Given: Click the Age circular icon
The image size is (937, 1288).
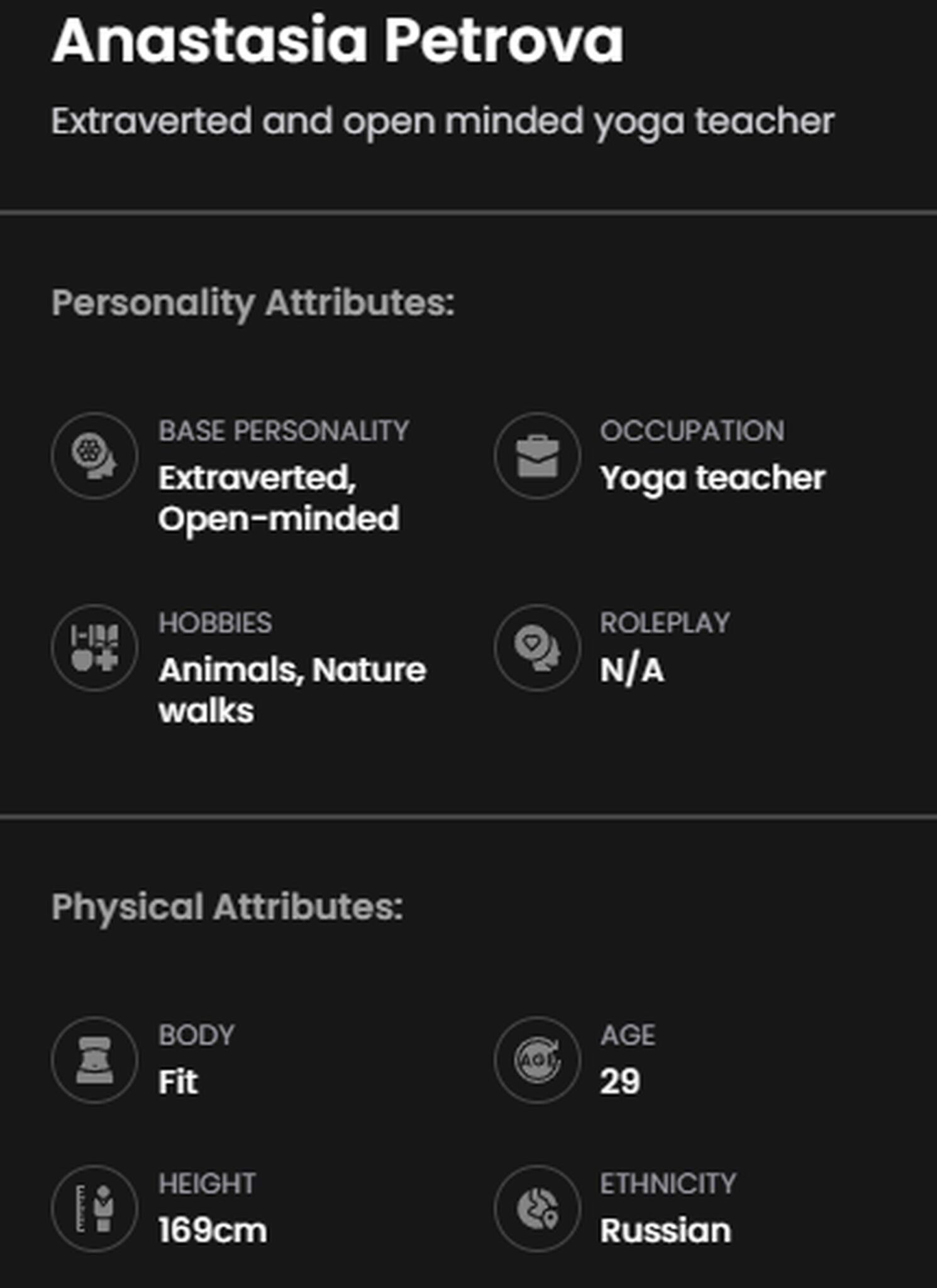Looking at the screenshot, I should point(536,1060).
